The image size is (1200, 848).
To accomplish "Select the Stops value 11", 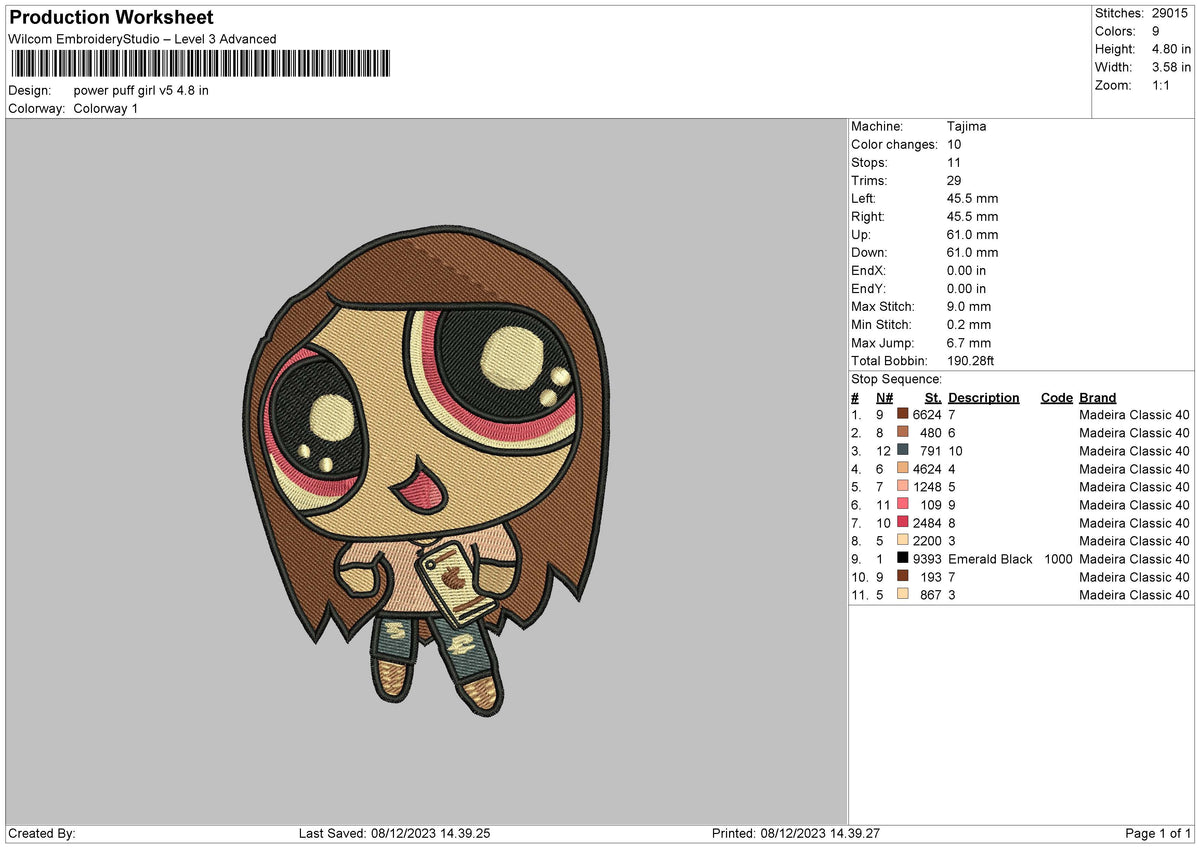I will pyautogui.click(x=954, y=162).
